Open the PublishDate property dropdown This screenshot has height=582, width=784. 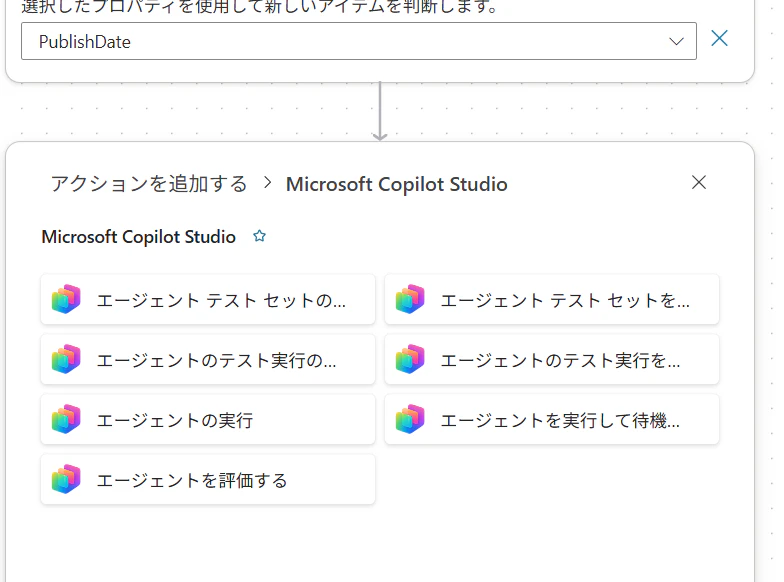point(358,41)
